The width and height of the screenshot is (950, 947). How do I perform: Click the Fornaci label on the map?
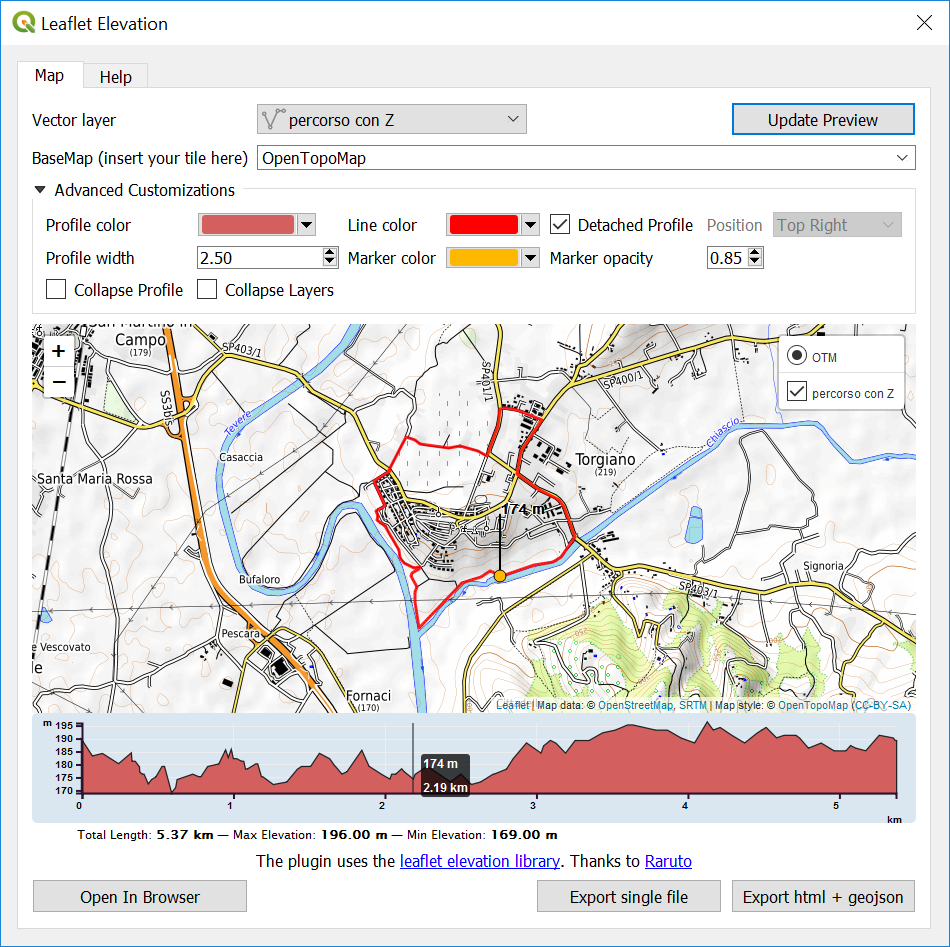coord(368,696)
